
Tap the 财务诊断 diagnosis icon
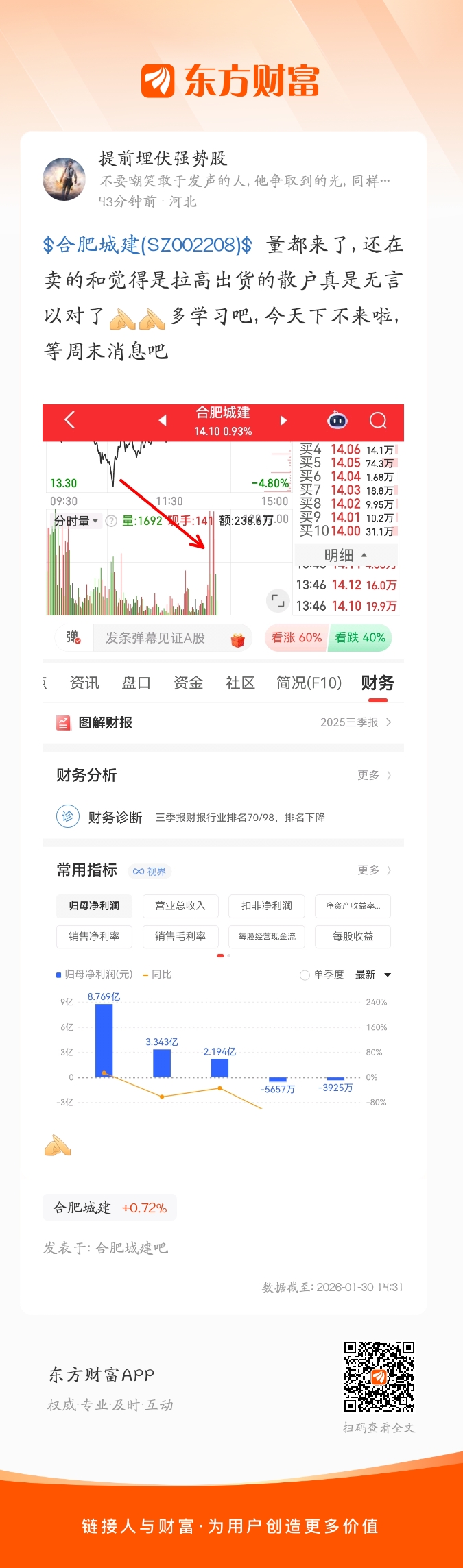point(67,816)
